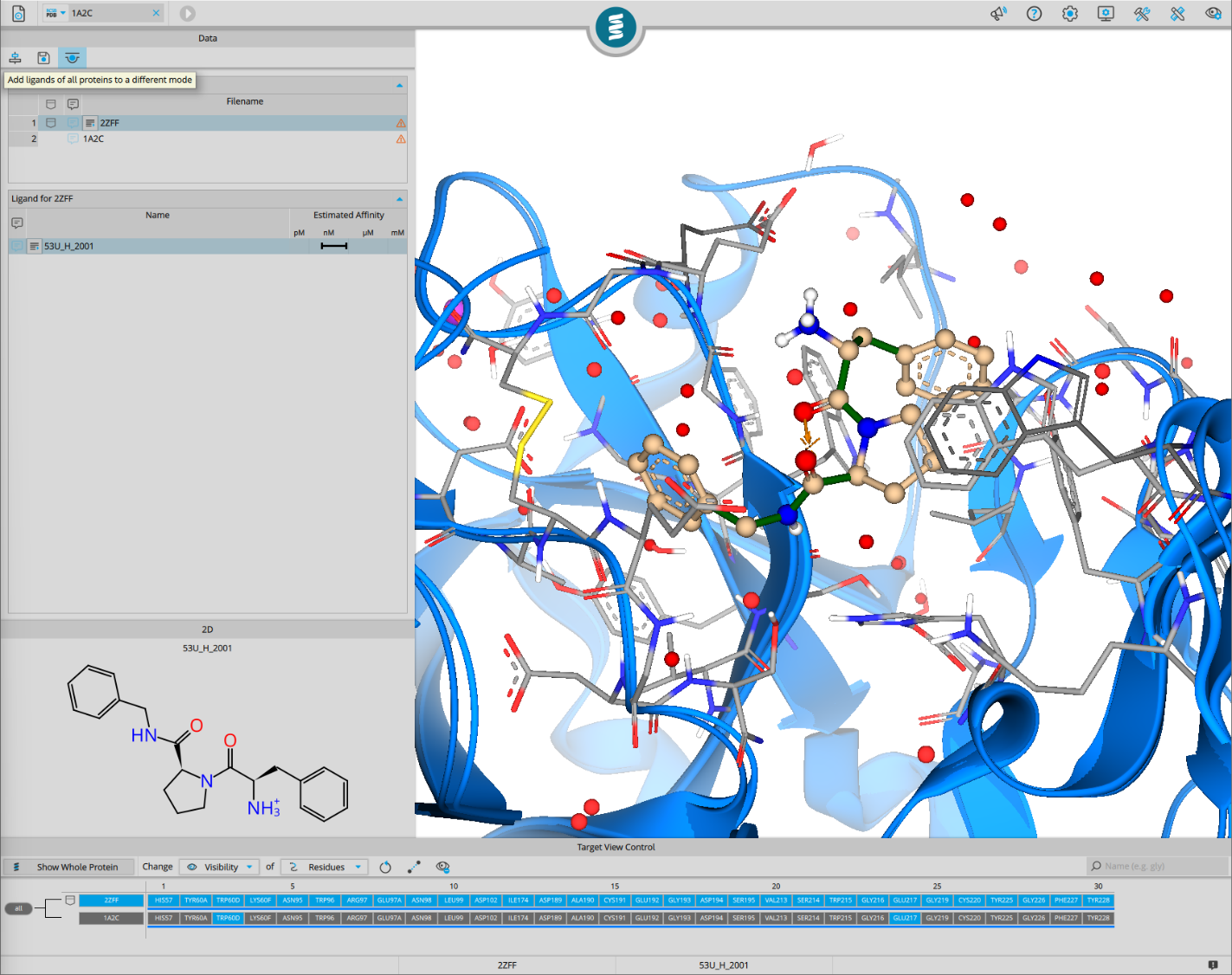Screen dimensions: 1232x975
Task: Click the hammer and wrench tools icon
Action: click(1142, 14)
